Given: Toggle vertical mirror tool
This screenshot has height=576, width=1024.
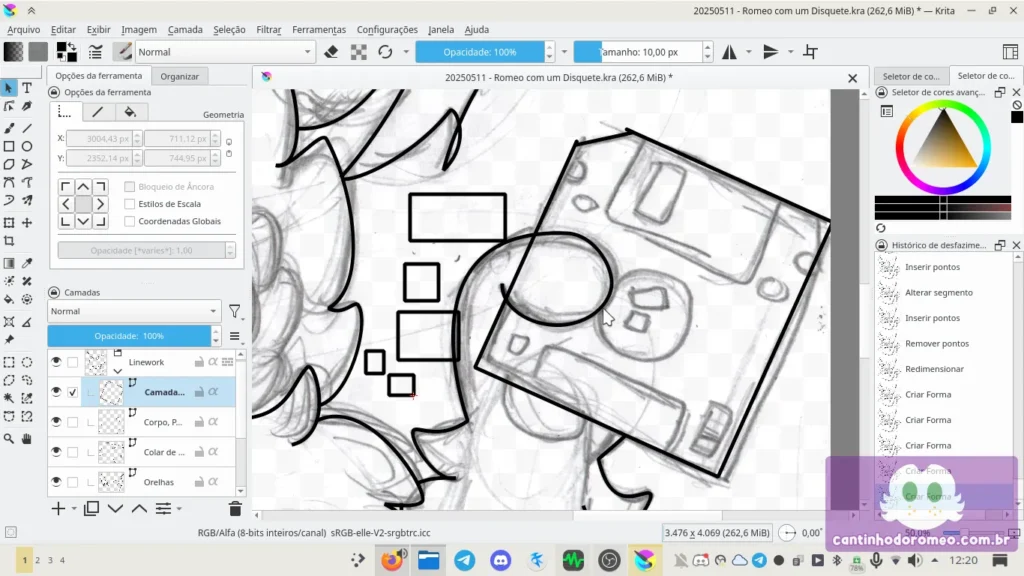Looking at the screenshot, I should [x=771, y=52].
